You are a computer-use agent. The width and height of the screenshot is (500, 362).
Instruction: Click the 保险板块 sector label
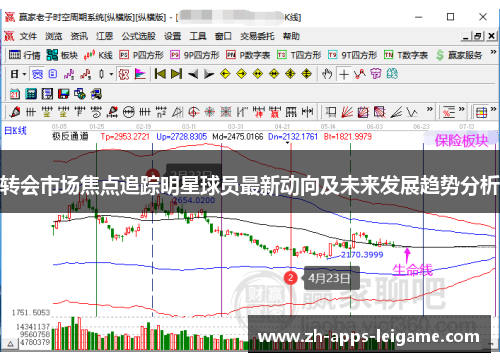(x=462, y=141)
